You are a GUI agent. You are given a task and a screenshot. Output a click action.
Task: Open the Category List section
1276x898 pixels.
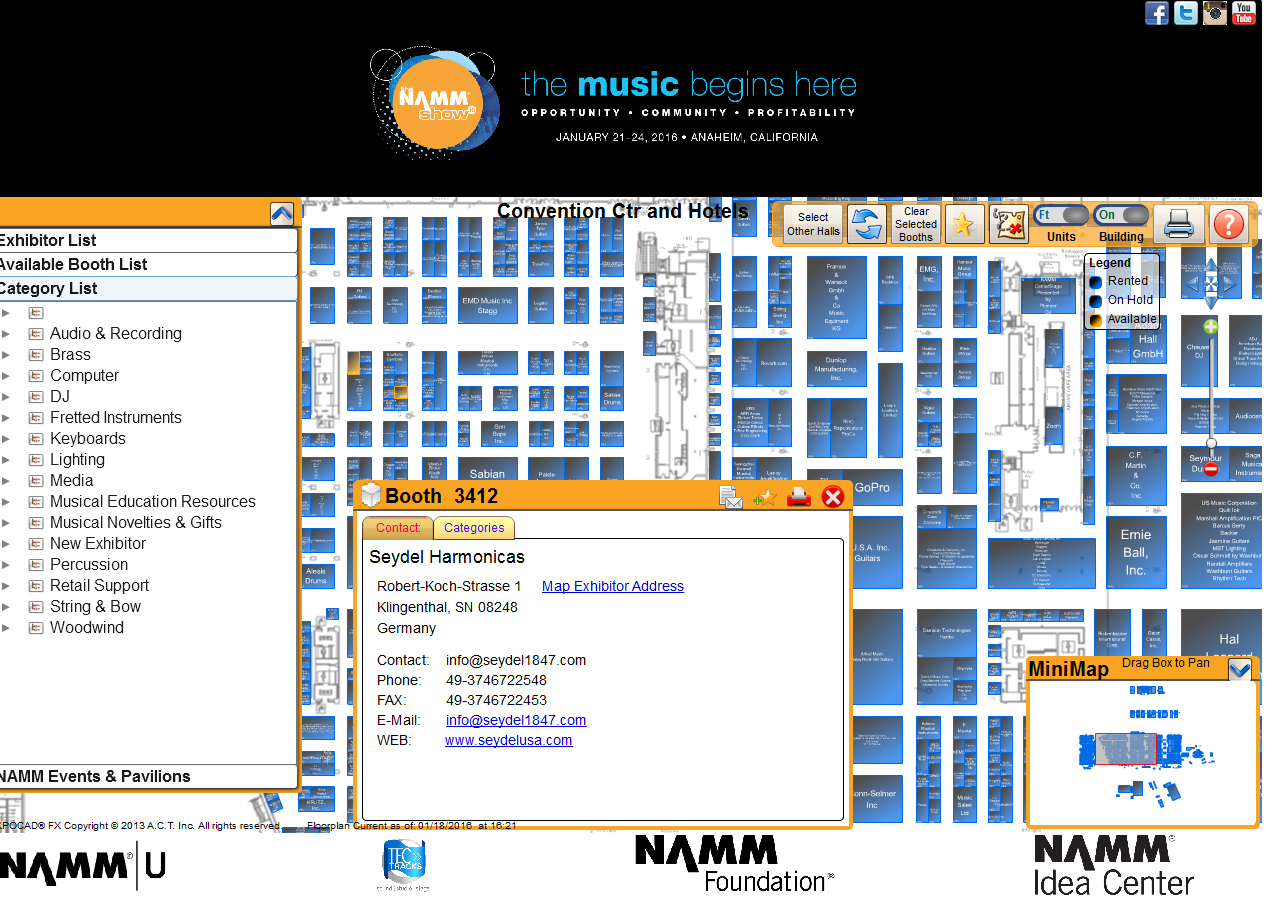(x=148, y=288)
